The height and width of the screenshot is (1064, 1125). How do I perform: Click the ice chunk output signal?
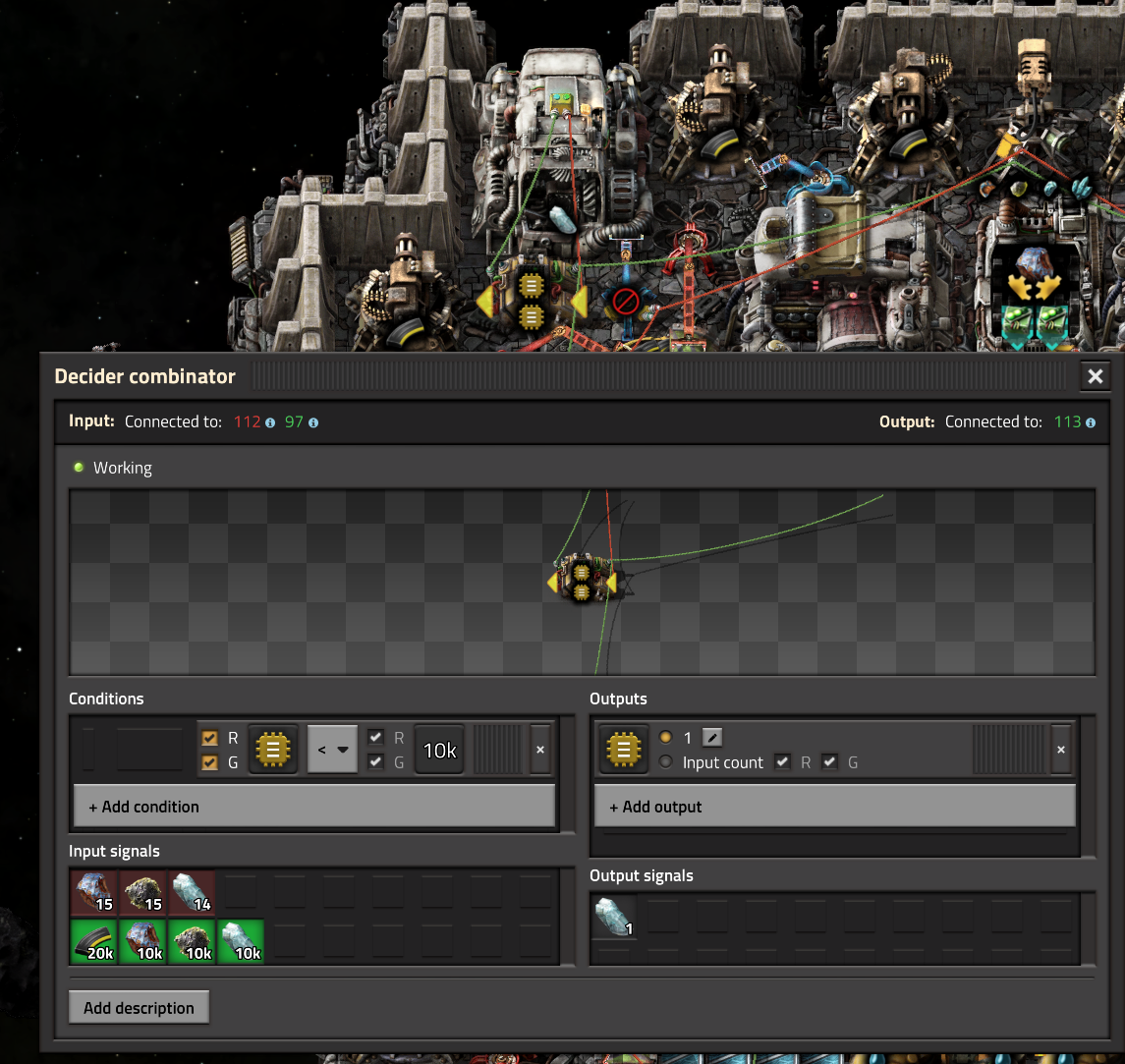(x=615, y=917)
